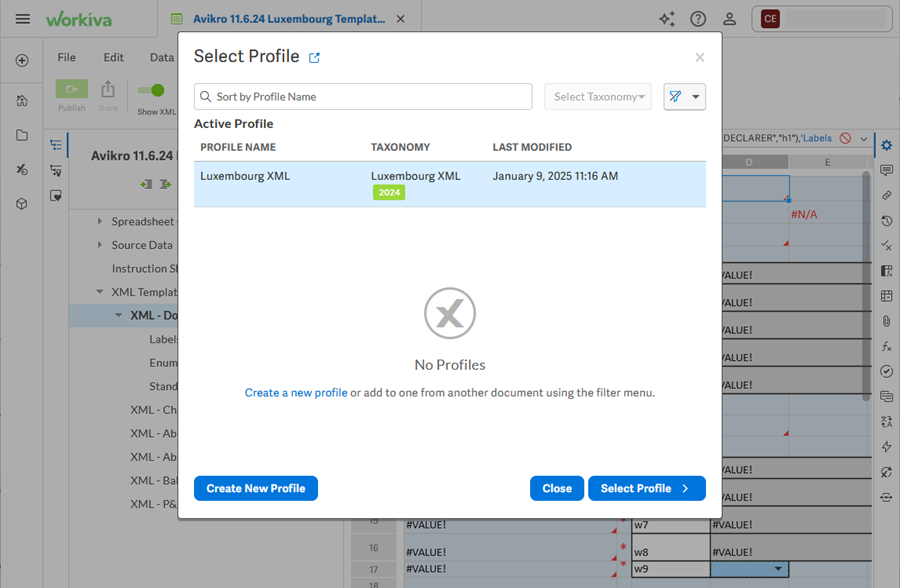Click the Create New Profile button
The width and height of the screenshot is (900, 588).
[255, 488]
